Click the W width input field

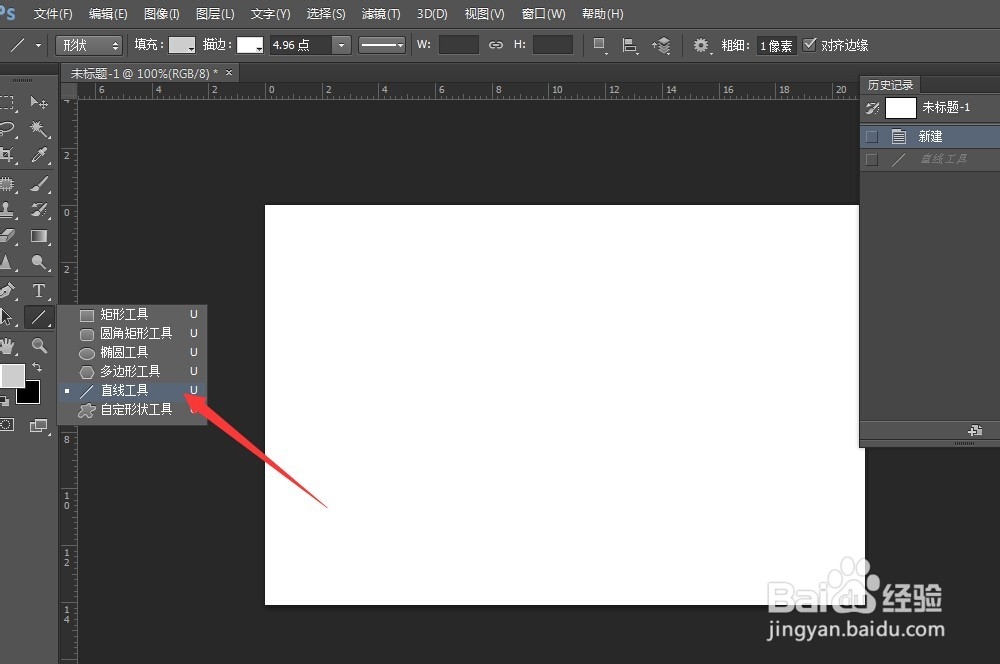pyautogui.click(x=459, y=45)
